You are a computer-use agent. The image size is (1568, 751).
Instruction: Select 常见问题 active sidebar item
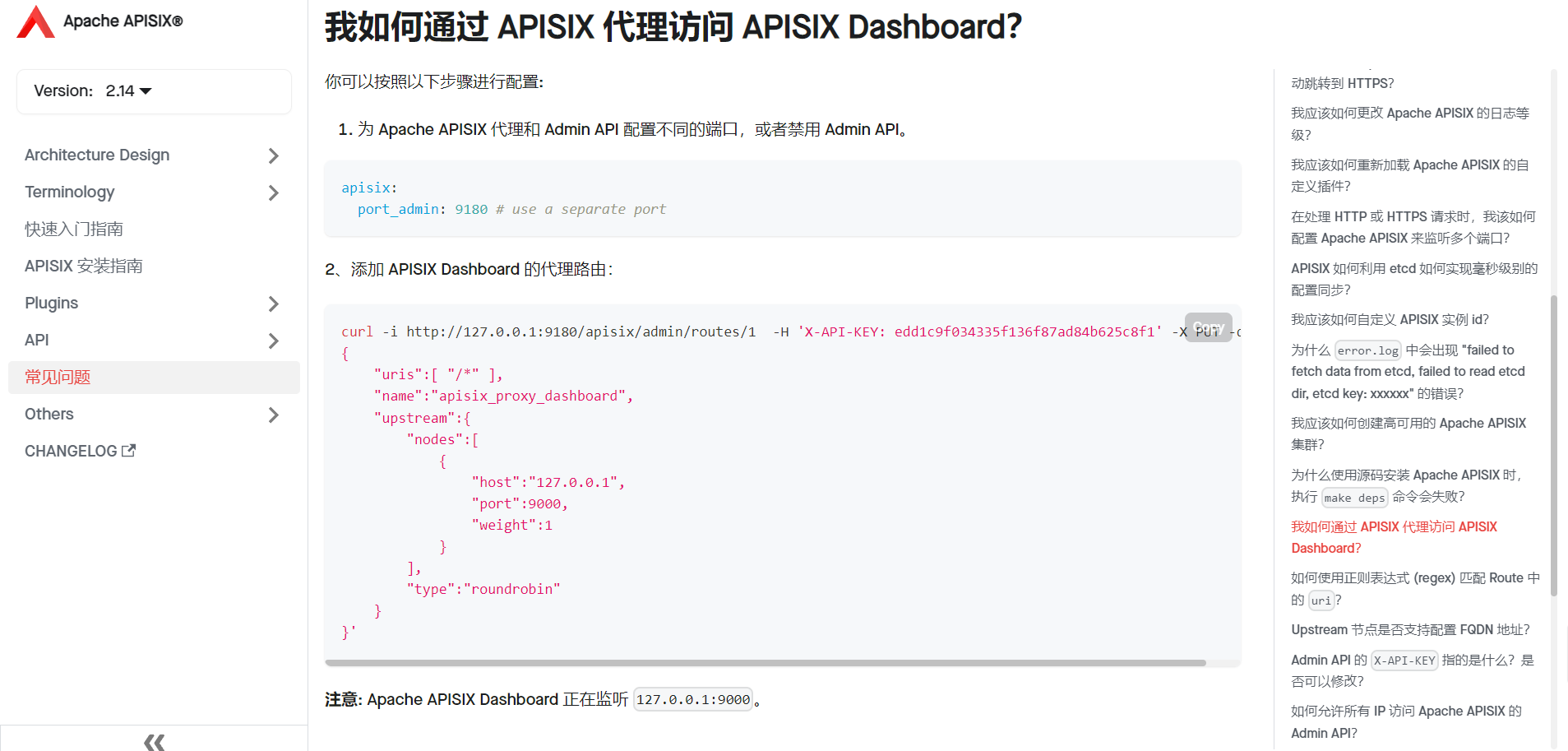(154, 378)
